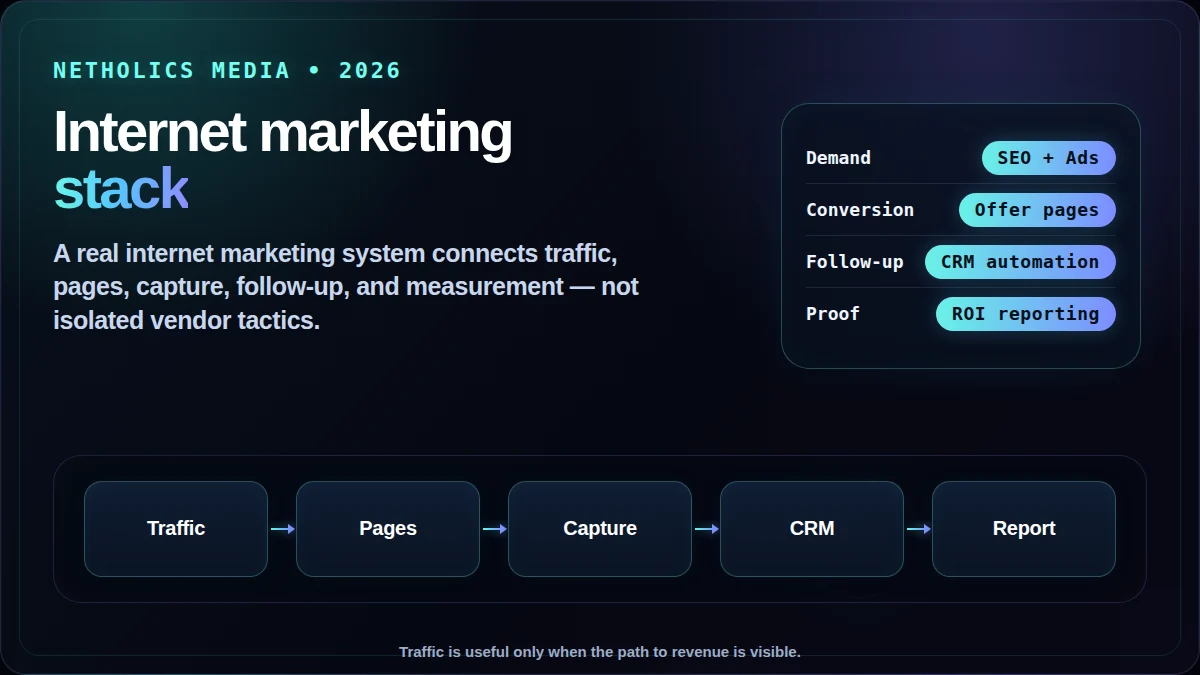The image size is (1200, 675).
Task: Click the Follow-up label
Action: [x=855, y=262]
